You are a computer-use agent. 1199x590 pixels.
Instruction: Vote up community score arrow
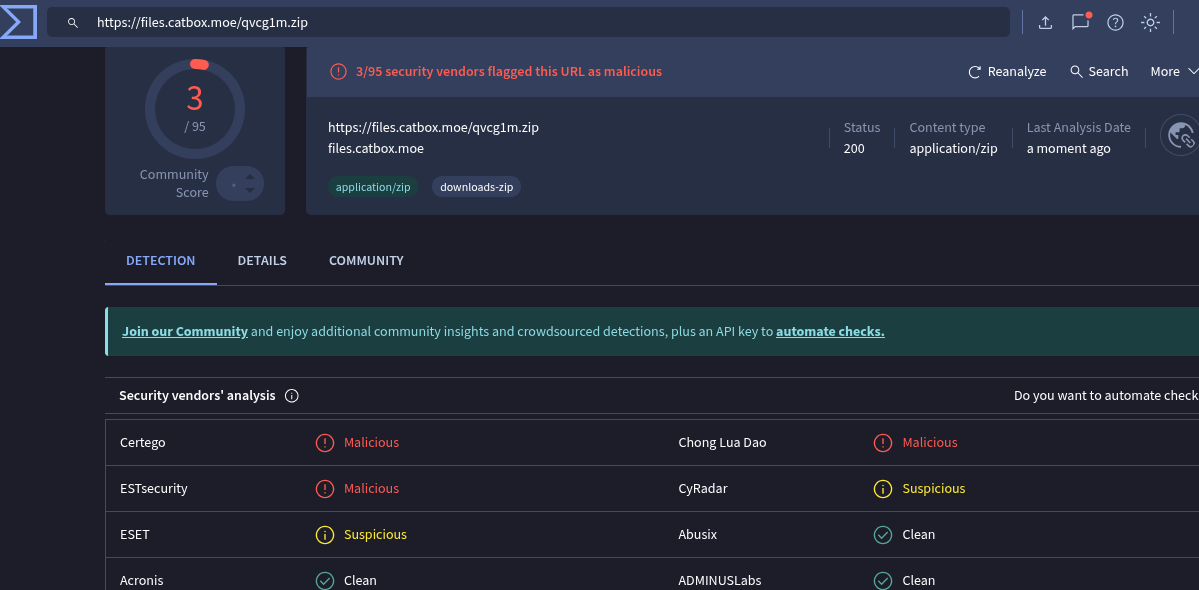click(x=249, y=177)
